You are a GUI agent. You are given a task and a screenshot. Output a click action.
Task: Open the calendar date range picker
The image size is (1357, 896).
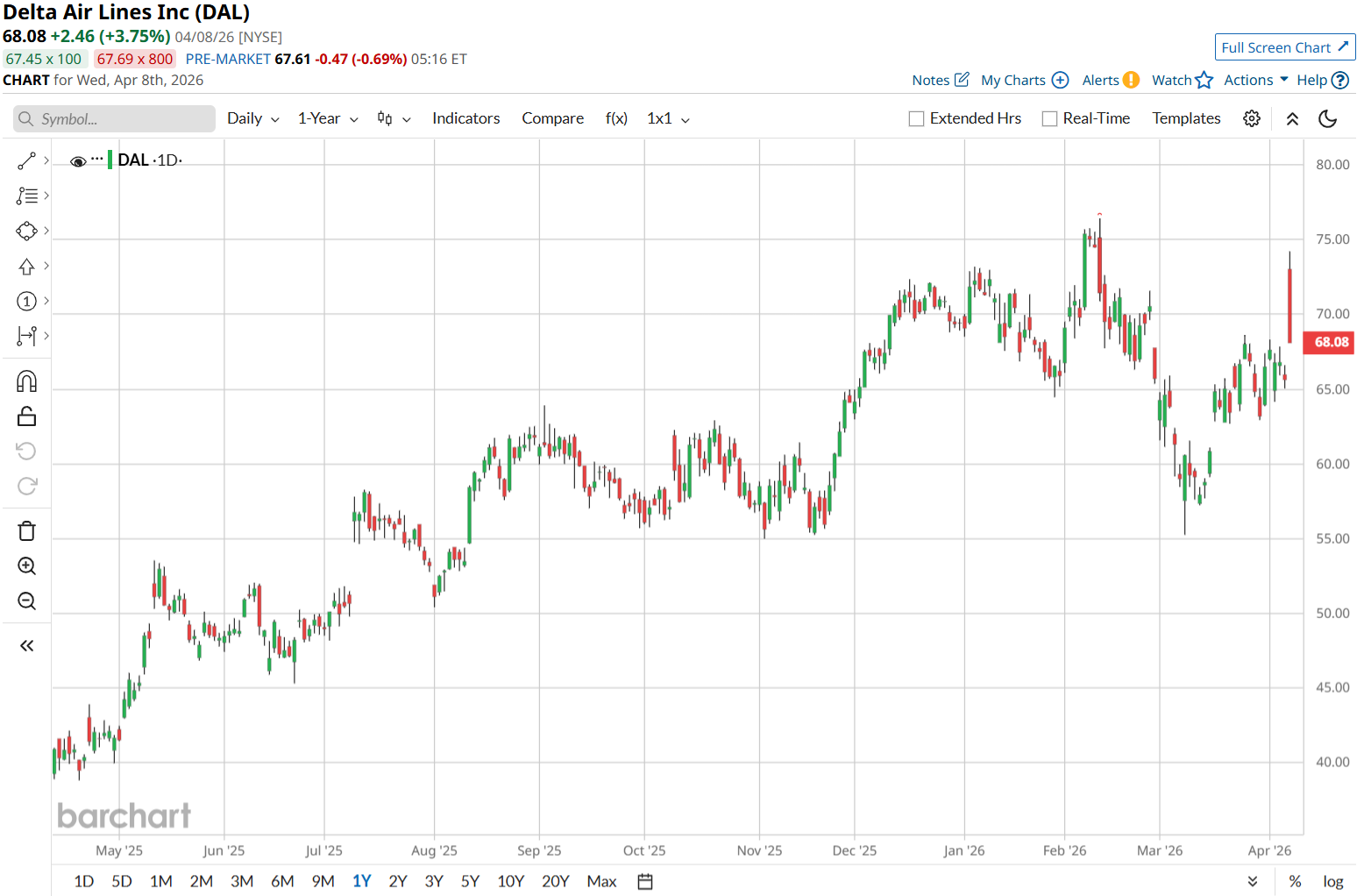click(645, 881)
